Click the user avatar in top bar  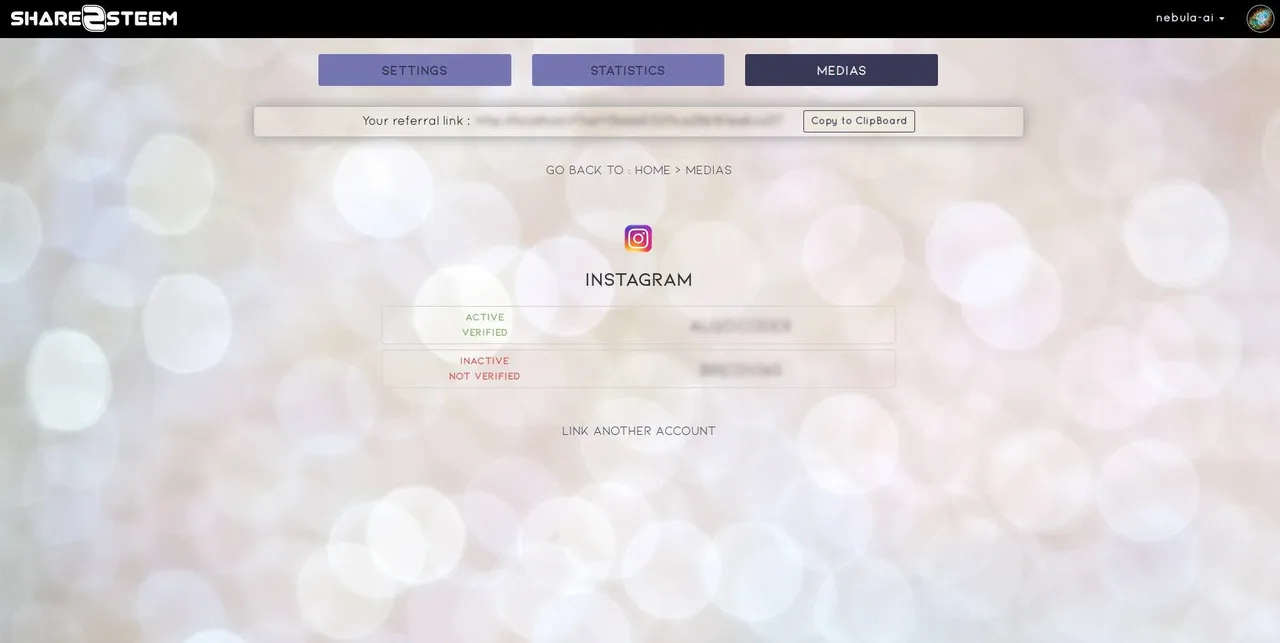click(1260, 18)
